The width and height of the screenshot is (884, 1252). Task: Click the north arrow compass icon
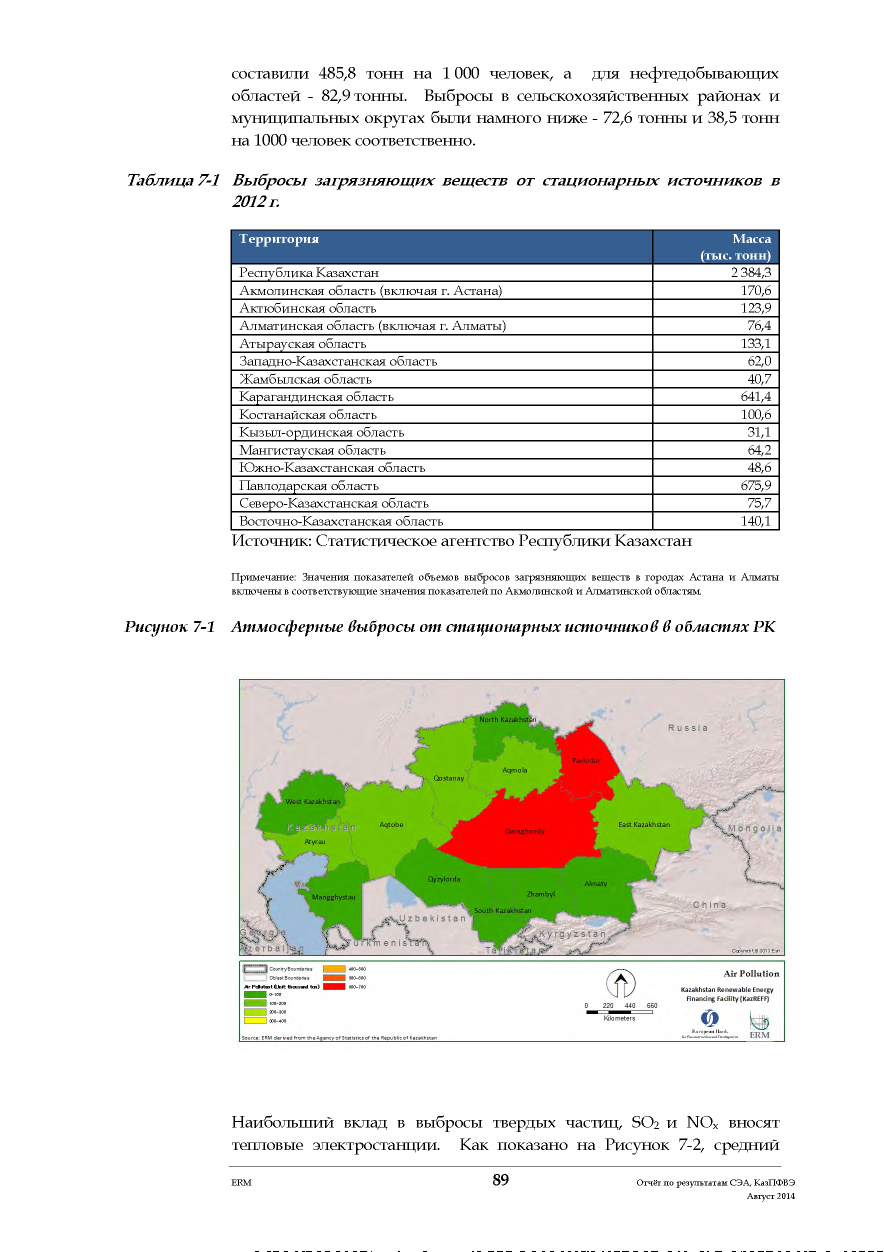(620, 985)
